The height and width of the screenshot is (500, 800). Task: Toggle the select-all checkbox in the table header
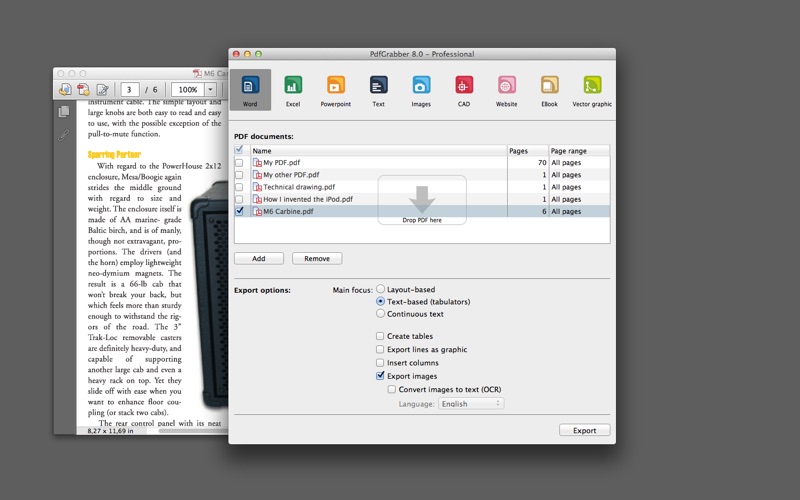coord(239,149)
